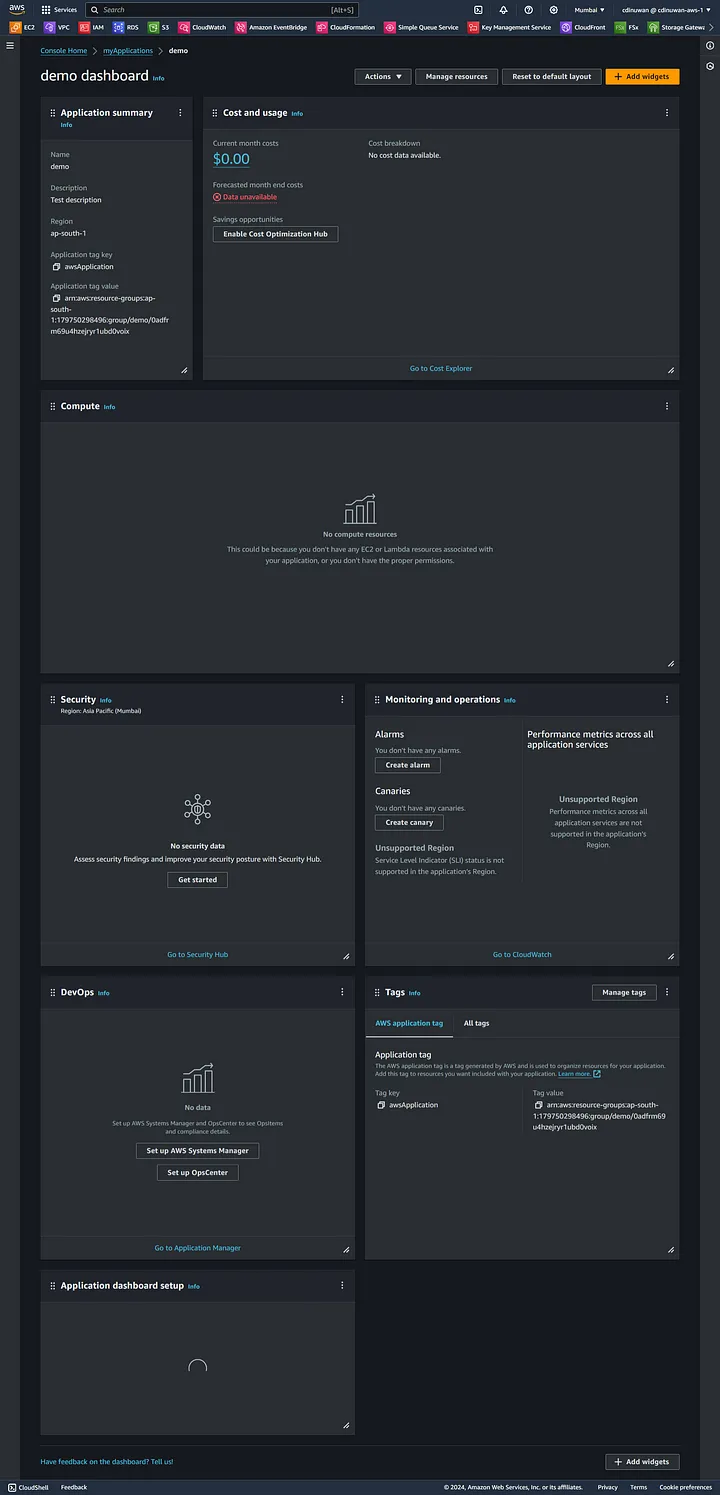Open the IAM favorites shortcut

pos(91,27)
